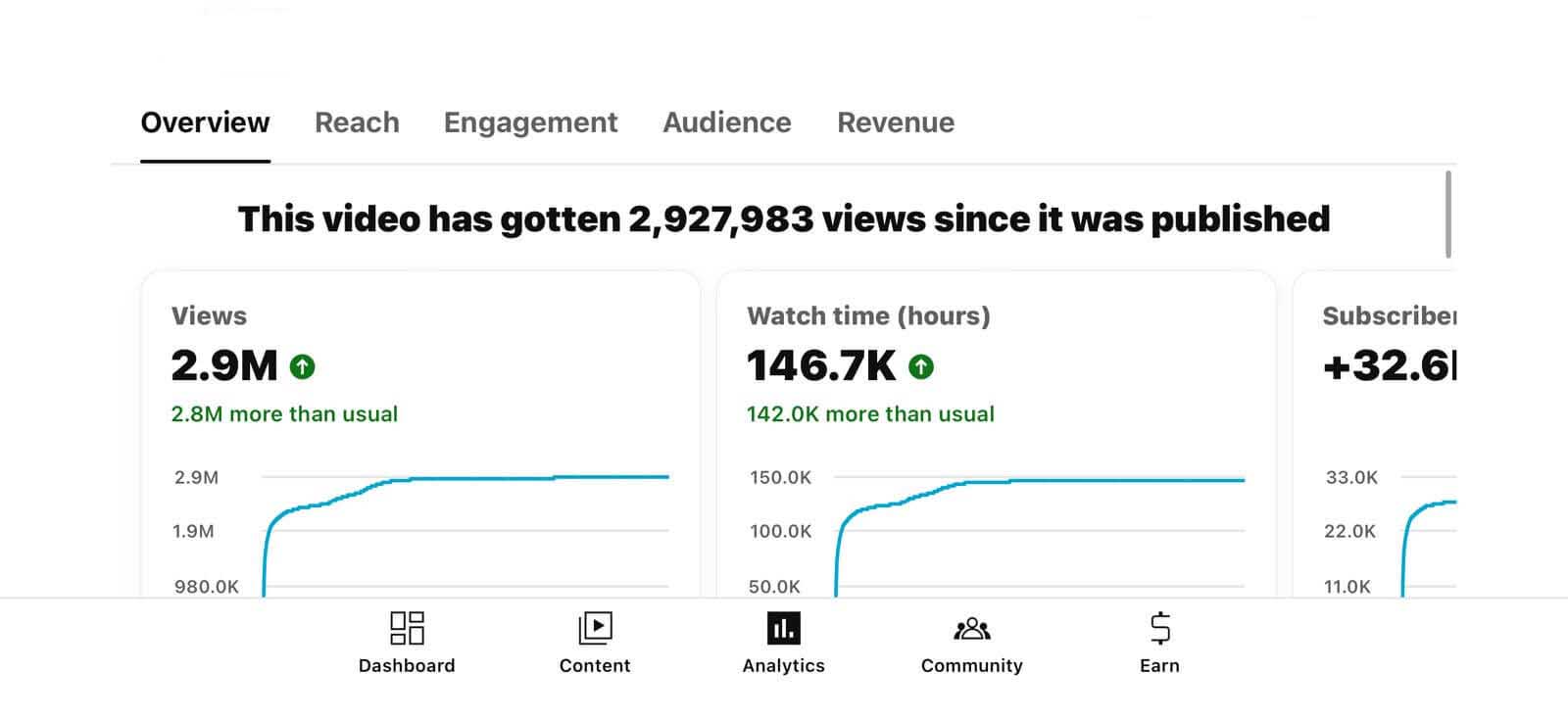This screenshot has width=1568, height=721.
Task: Open the Community people icon
Action: (x=971, y=629)
